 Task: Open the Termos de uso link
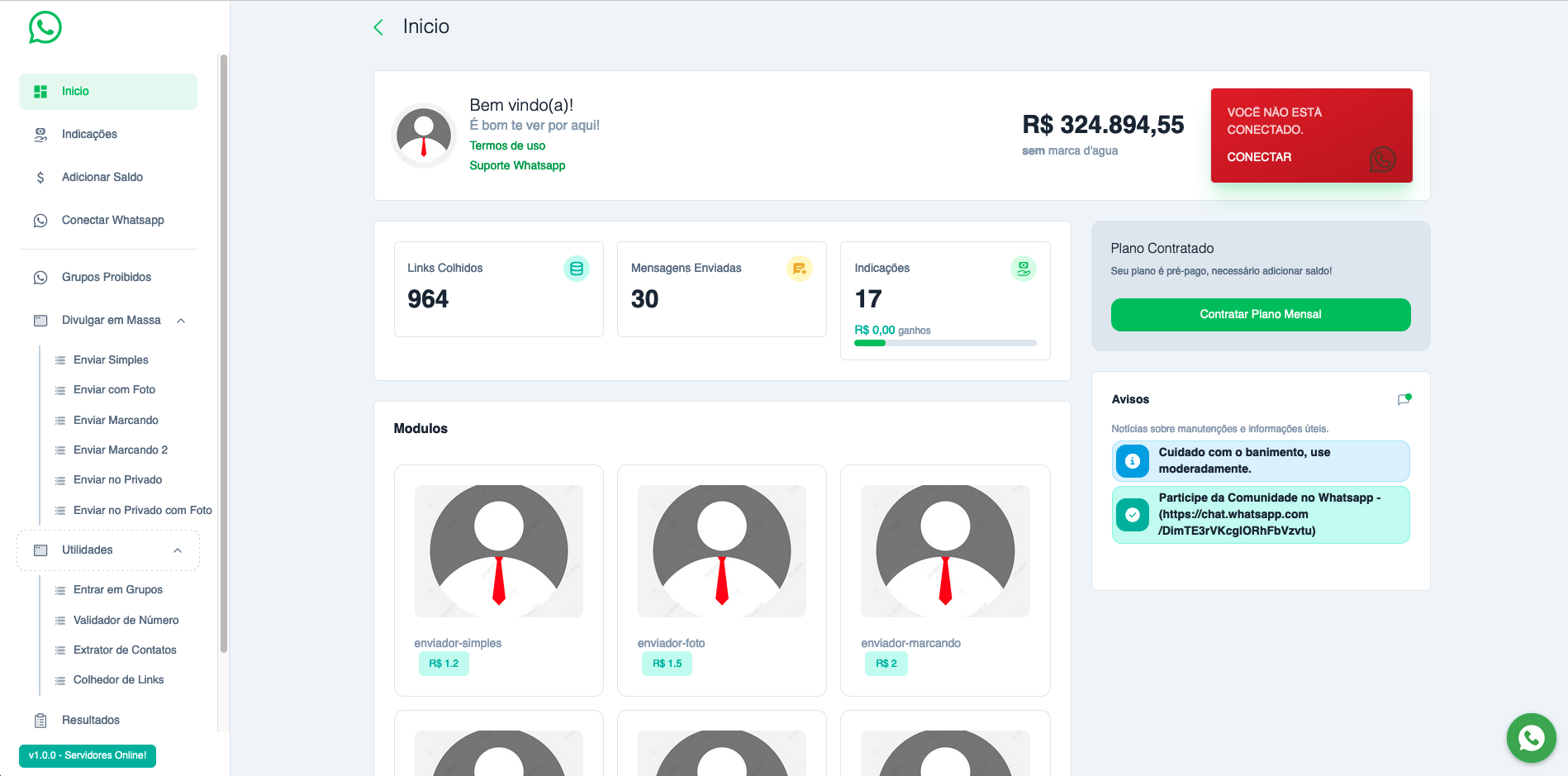click(x=507, y=146)
